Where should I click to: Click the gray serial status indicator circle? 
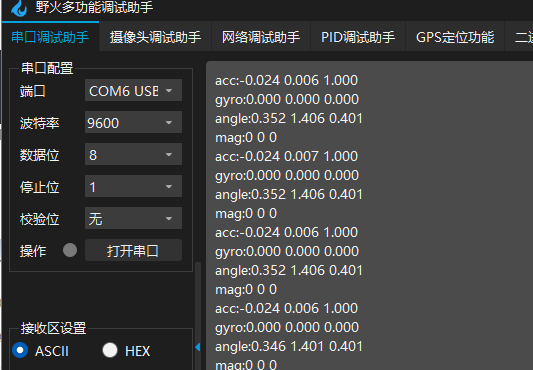click(70, 250)
